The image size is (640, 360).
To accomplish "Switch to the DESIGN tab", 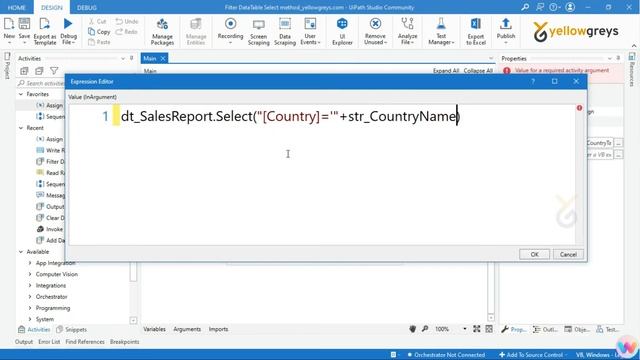I will (52, 7).
